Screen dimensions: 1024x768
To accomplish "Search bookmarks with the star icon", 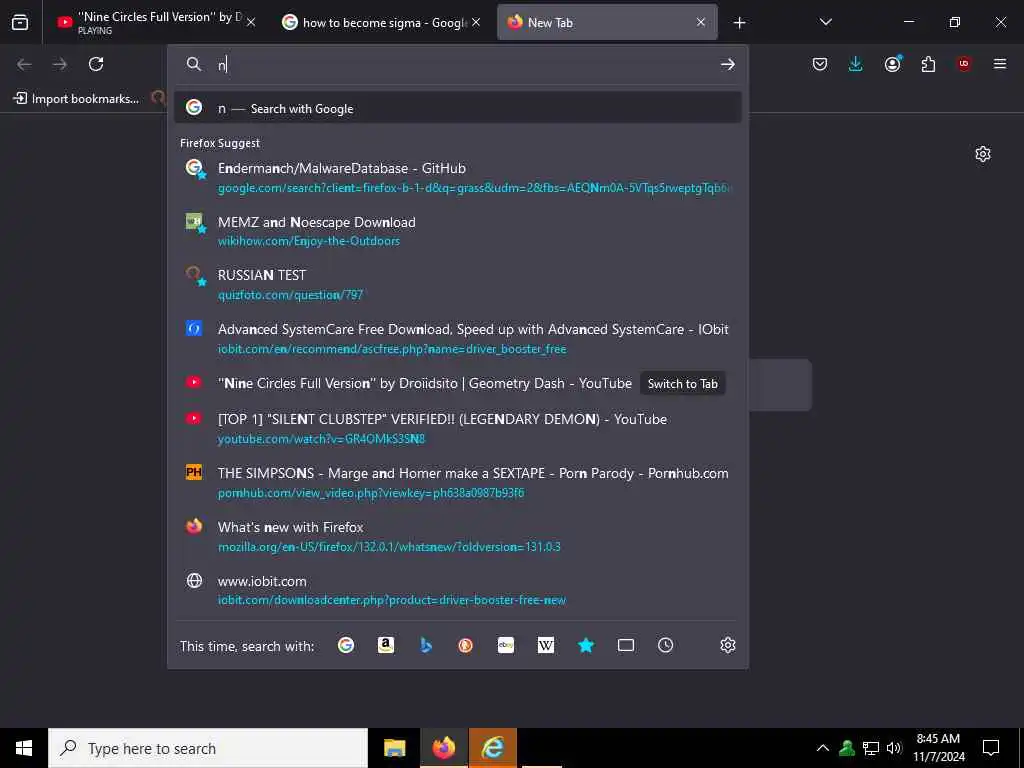I will pos(586,645).
